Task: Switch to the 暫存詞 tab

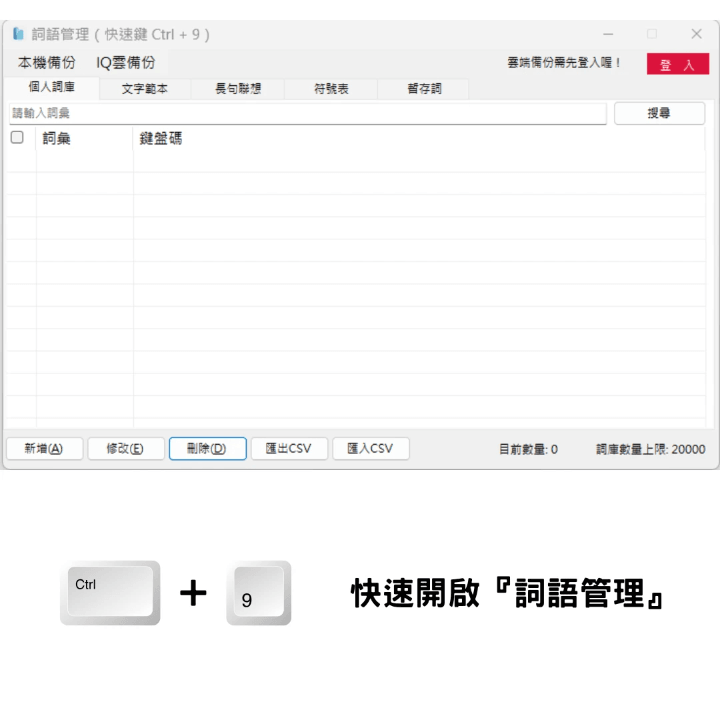Action: (424, 89)
